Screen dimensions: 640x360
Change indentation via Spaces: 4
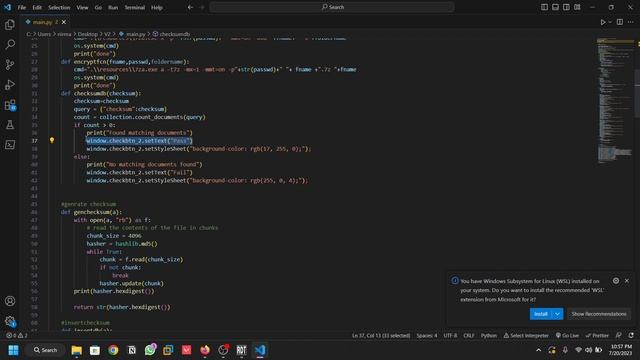(x=427, y=336)
